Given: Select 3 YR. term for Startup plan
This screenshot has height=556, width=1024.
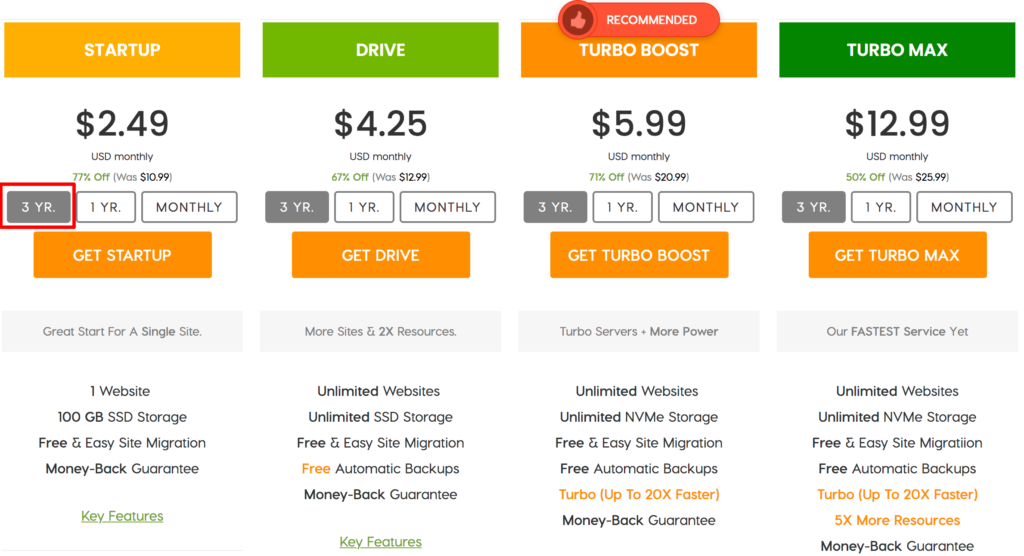Looking at the screenshot, I should click(39, 207).
